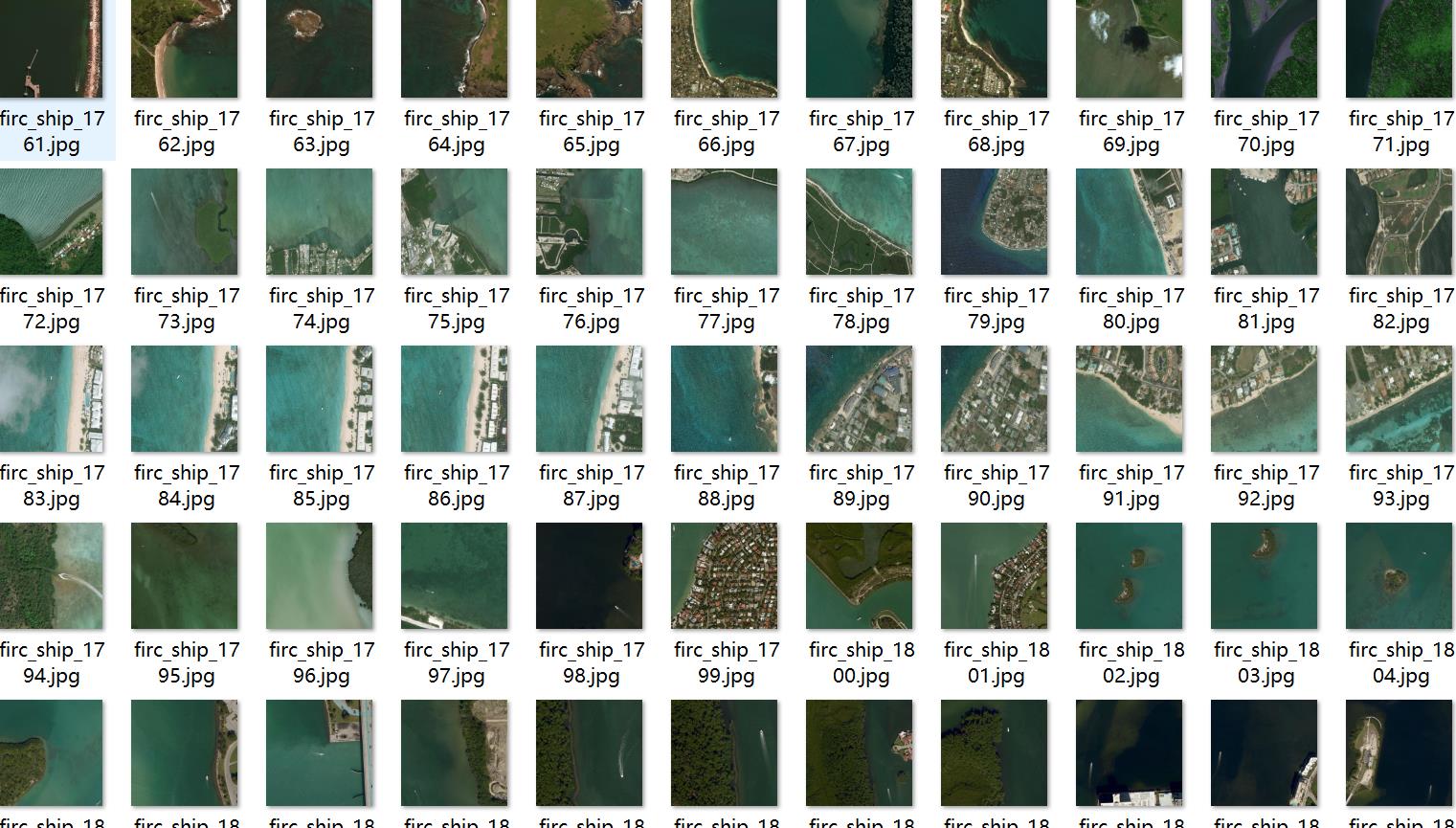The width and height of the screenshot is (1456, 828).
Task: Select the file name firc_ship_1778.jpg
Action: click(x=861, y=309)
